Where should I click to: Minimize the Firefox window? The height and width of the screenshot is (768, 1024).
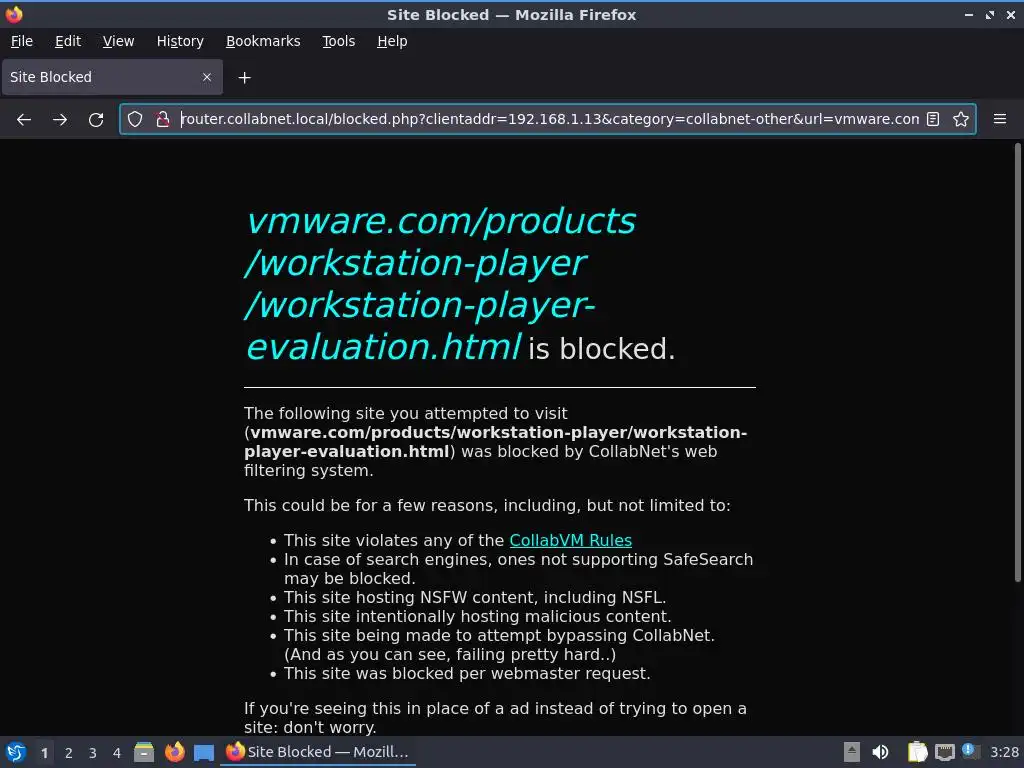pos(969,14)
